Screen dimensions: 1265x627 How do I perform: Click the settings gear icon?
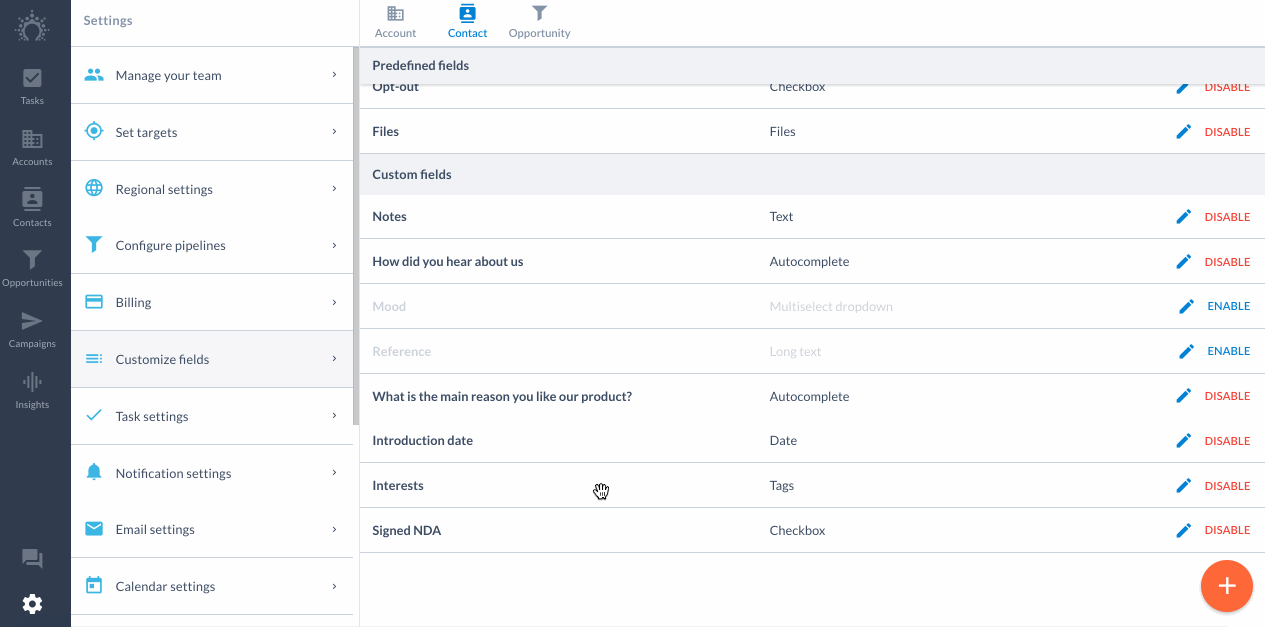(32, 604)
